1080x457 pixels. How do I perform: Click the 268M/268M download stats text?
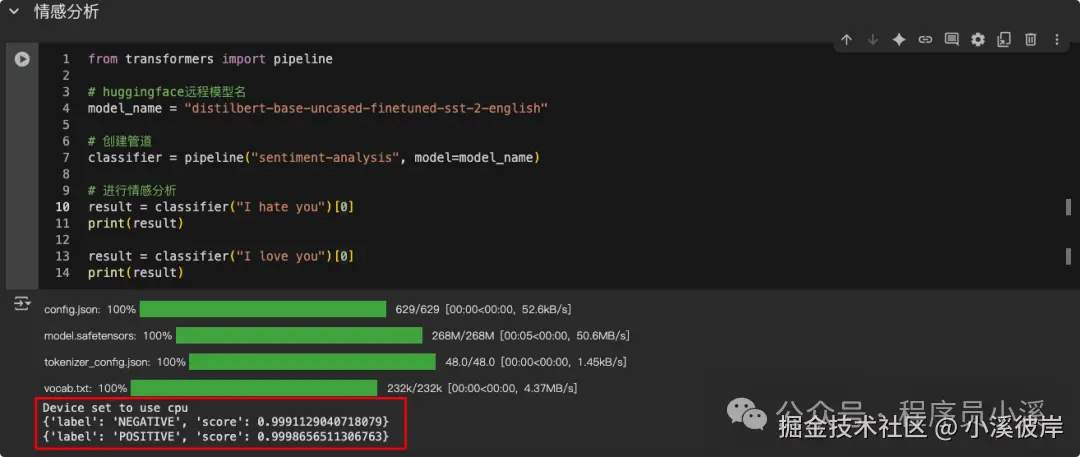(530, 336)
